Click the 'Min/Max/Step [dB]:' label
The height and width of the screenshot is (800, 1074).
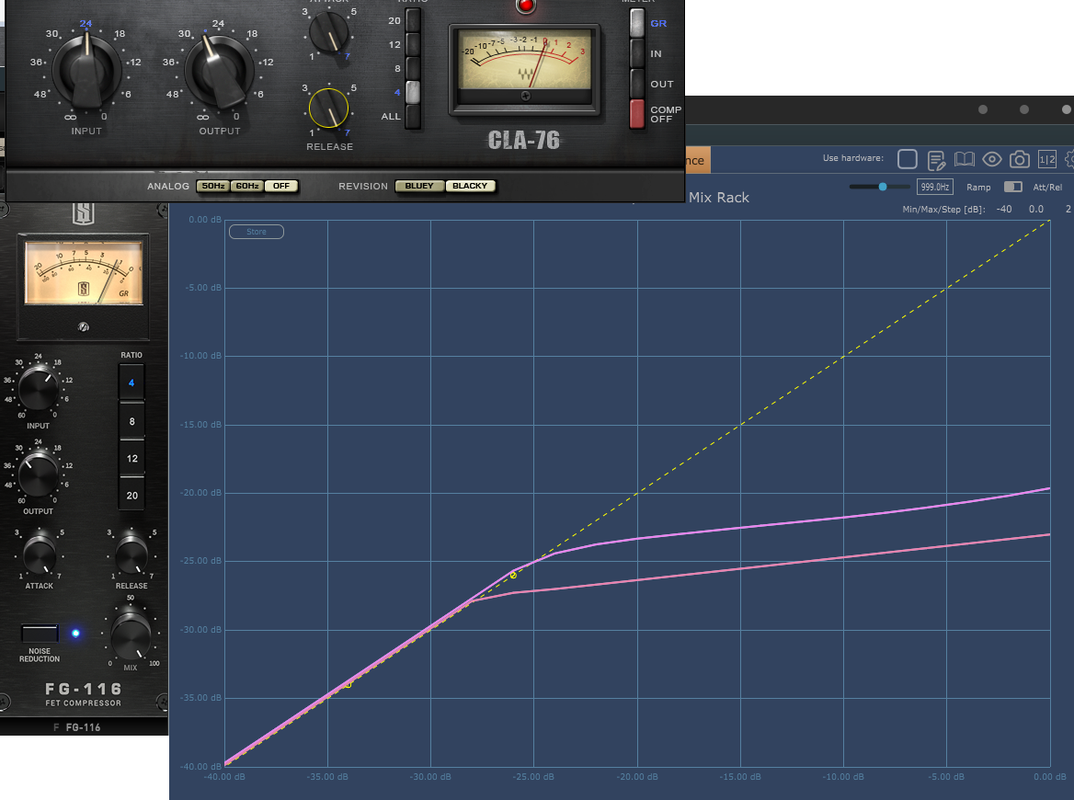pos(943,209)
